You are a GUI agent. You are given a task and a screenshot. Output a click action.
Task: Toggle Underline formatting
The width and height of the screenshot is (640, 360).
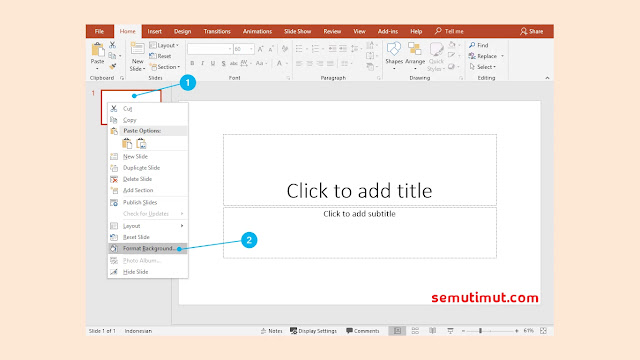[x=213, y=63]
